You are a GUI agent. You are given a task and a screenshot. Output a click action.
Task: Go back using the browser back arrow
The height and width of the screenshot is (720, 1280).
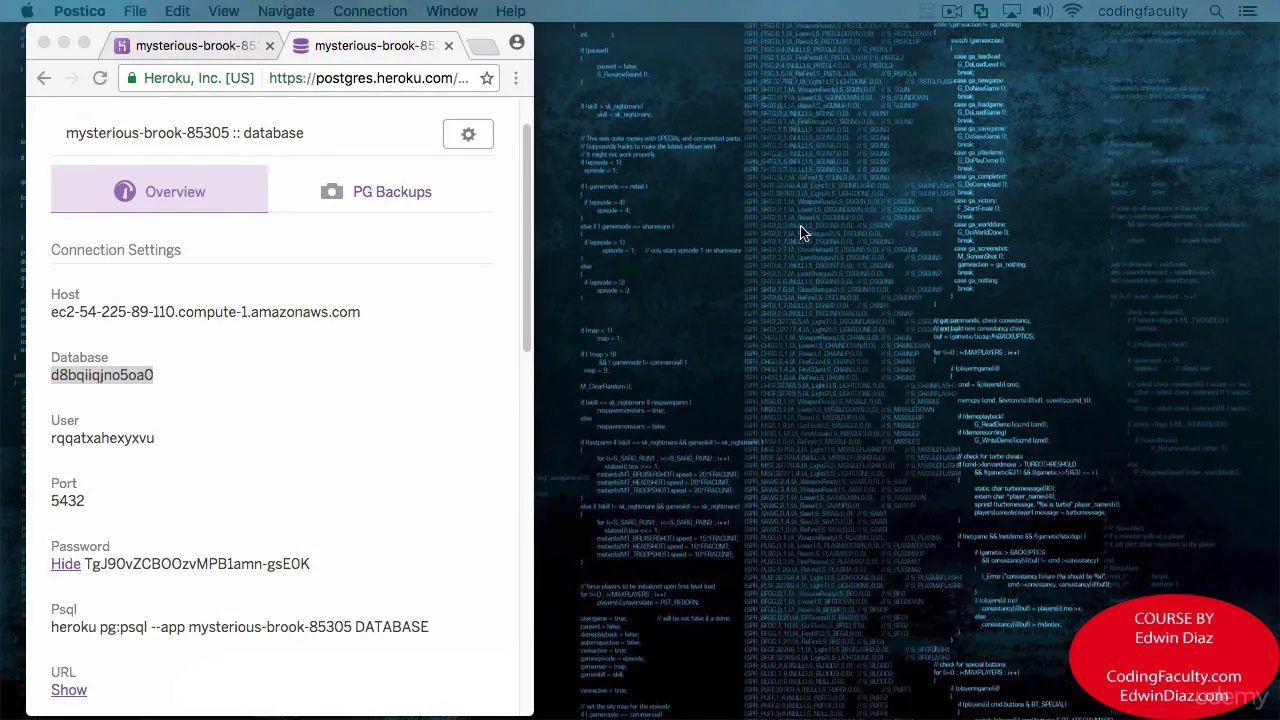(44, 78)
